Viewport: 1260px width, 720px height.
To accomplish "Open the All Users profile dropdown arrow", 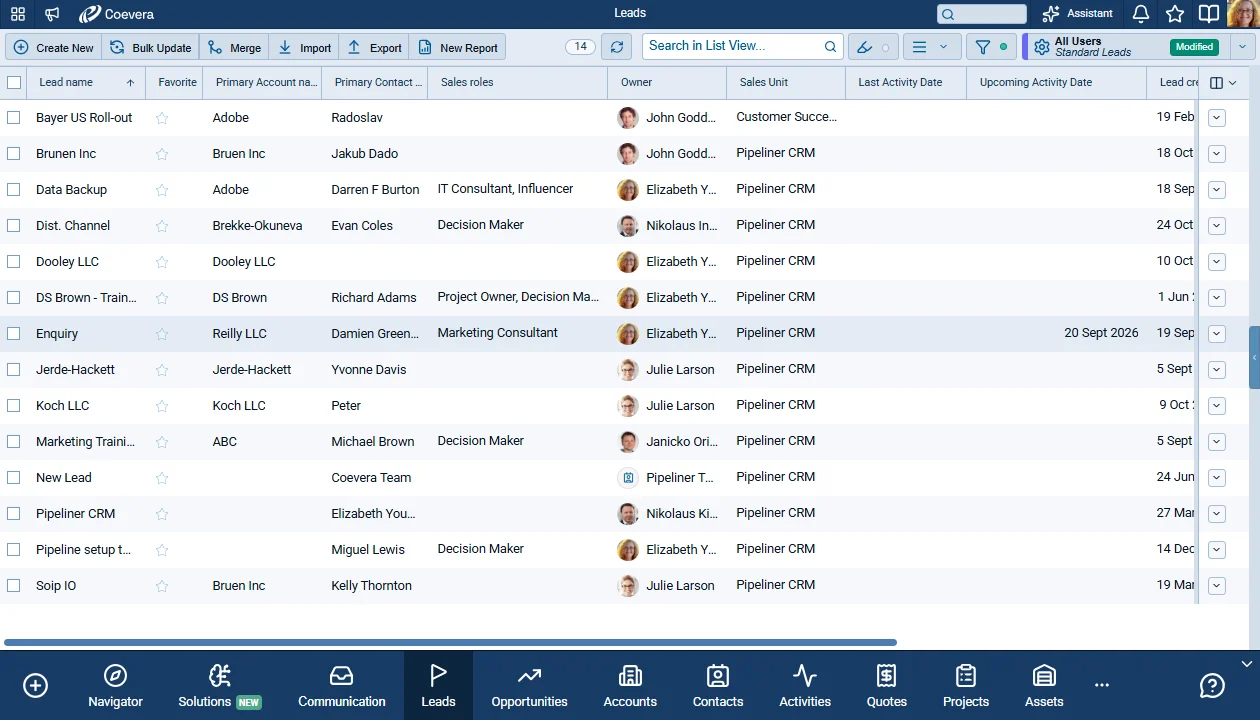I will tap(1243, 47).
